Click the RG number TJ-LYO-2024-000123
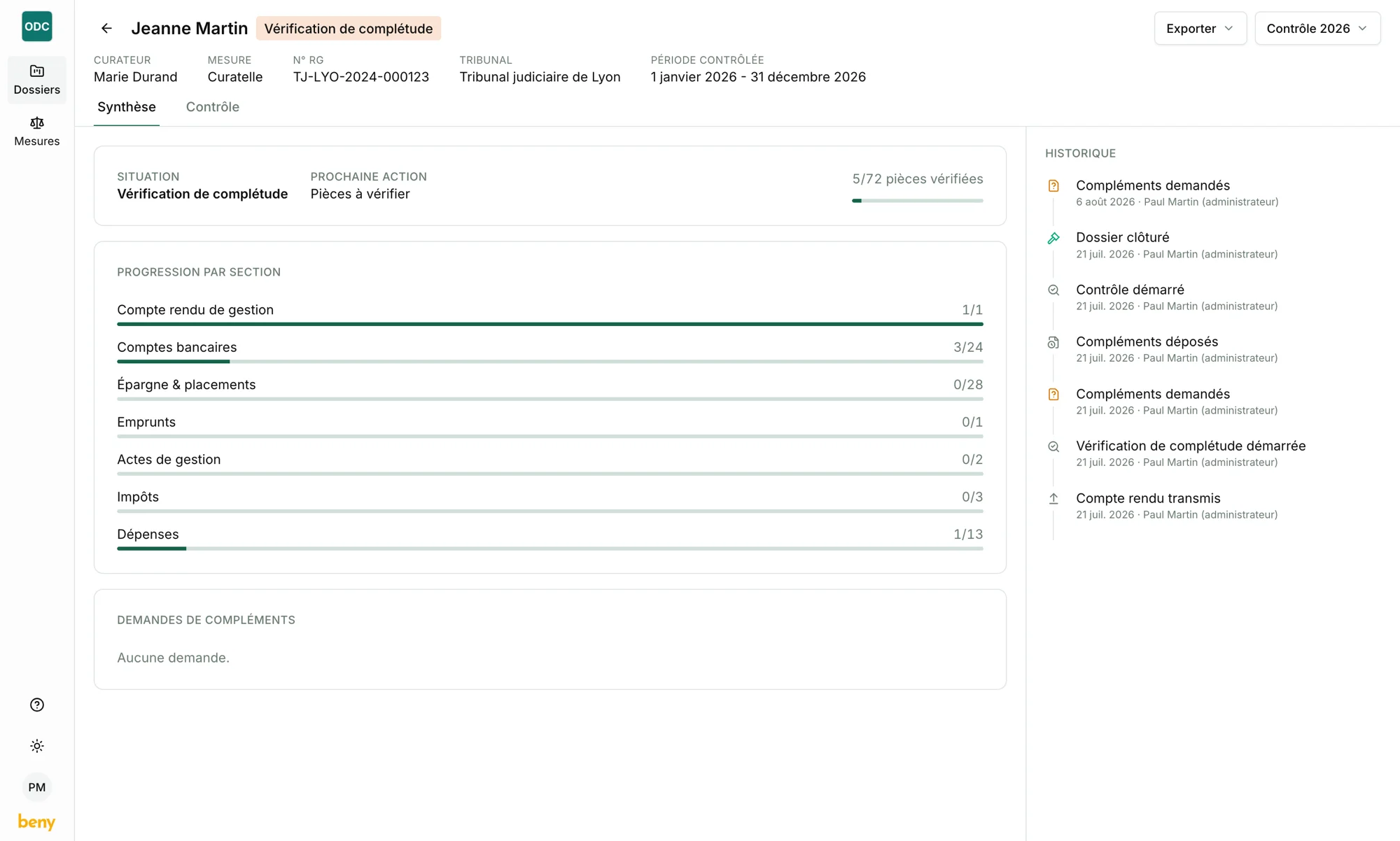Screen dimensions: 1400x841 pos(360,77)
